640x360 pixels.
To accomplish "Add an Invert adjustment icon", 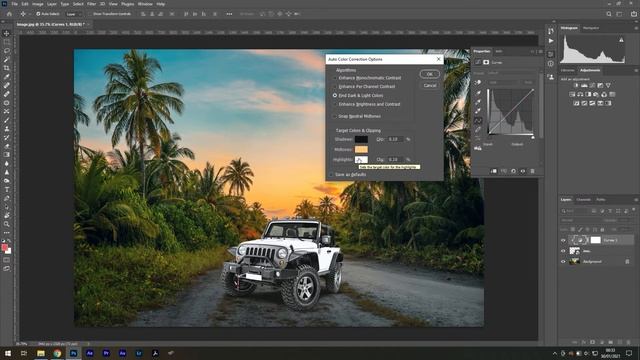I will click(x=576, y=103).
